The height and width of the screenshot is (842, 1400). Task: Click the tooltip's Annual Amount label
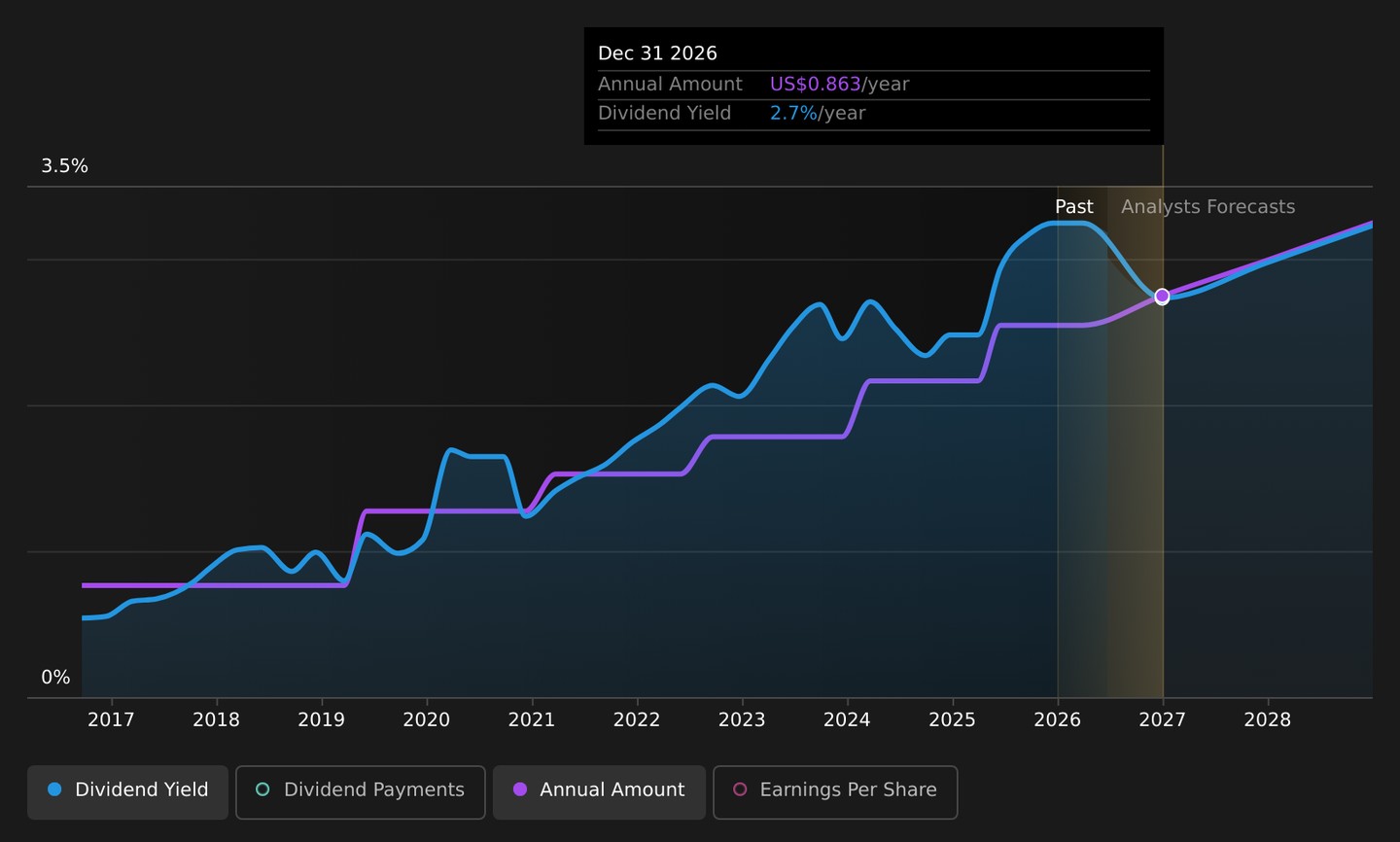(x=670, y=85)
